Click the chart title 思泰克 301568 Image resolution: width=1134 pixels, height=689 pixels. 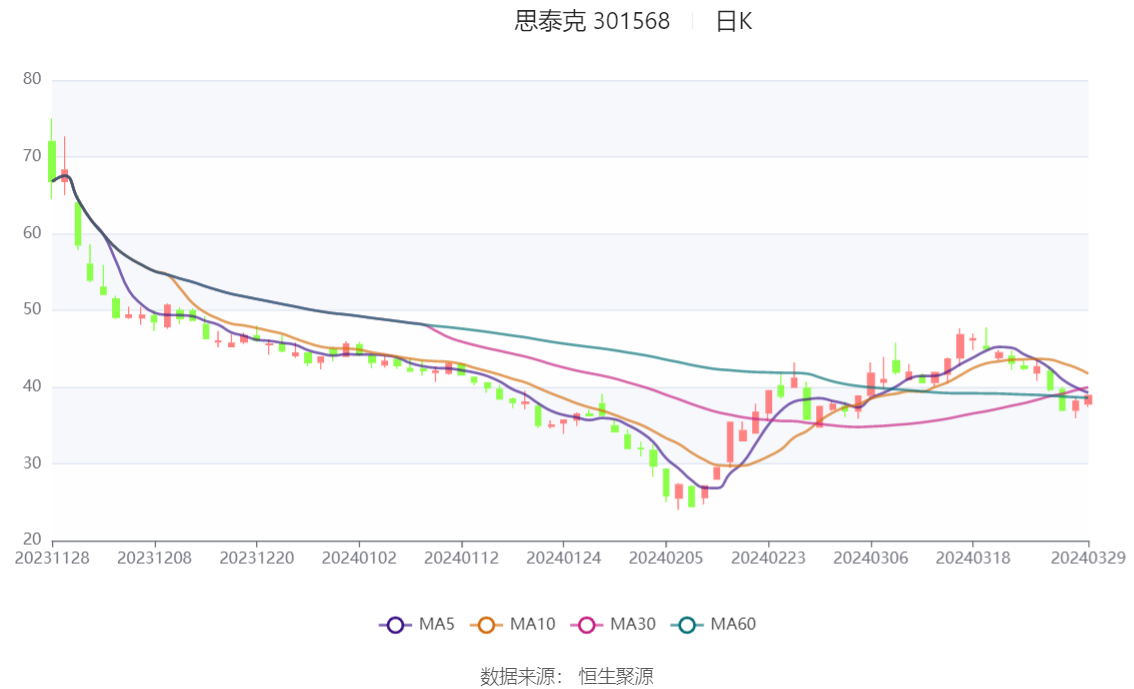pos(592,21)
